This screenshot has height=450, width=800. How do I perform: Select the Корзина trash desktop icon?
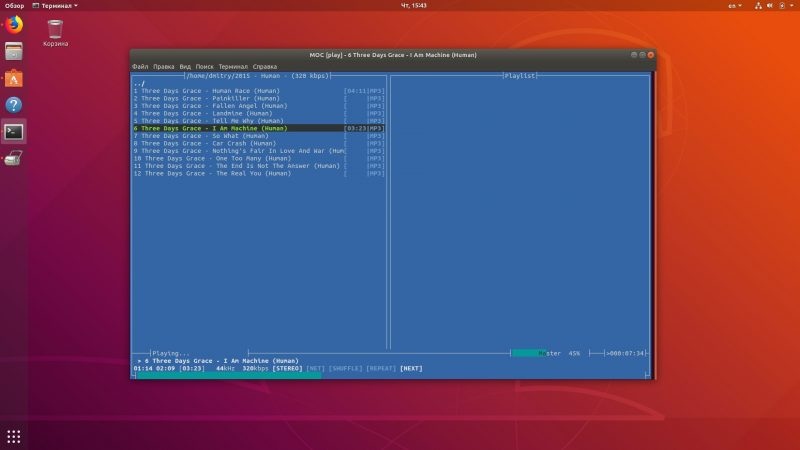(55, 33)
